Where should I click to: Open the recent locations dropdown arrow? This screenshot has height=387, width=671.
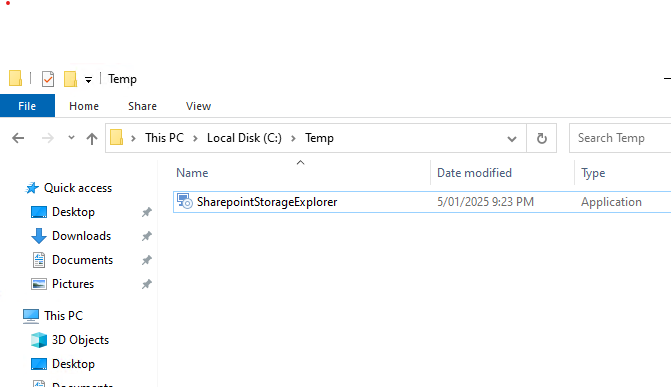[71, 138]
